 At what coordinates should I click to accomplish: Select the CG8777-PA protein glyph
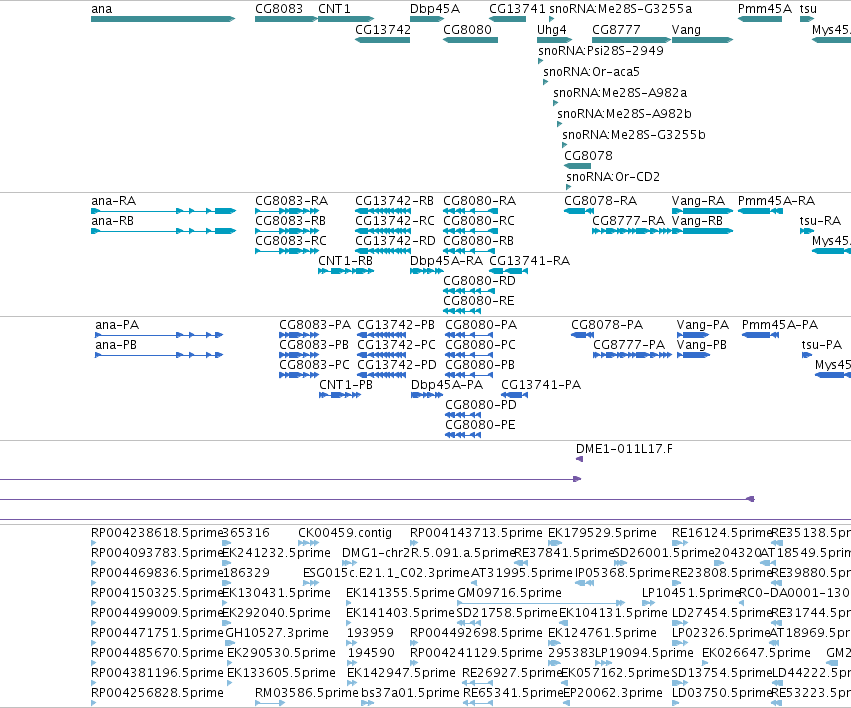(632, 355)
